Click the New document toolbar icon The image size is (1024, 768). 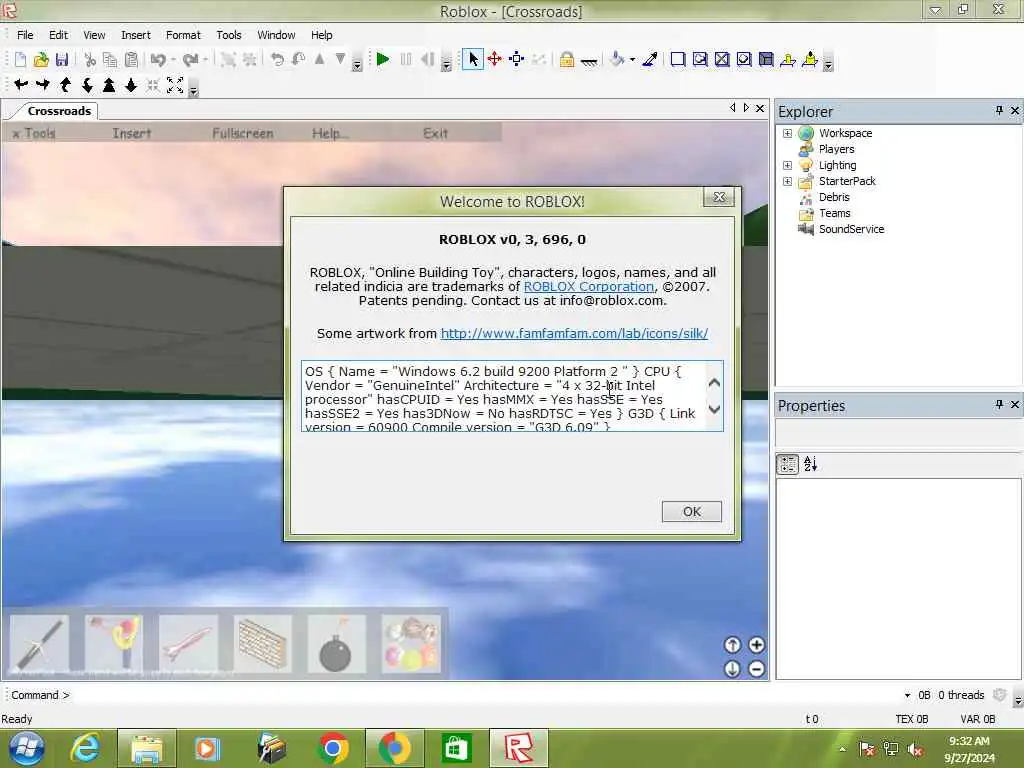(20, 59)
